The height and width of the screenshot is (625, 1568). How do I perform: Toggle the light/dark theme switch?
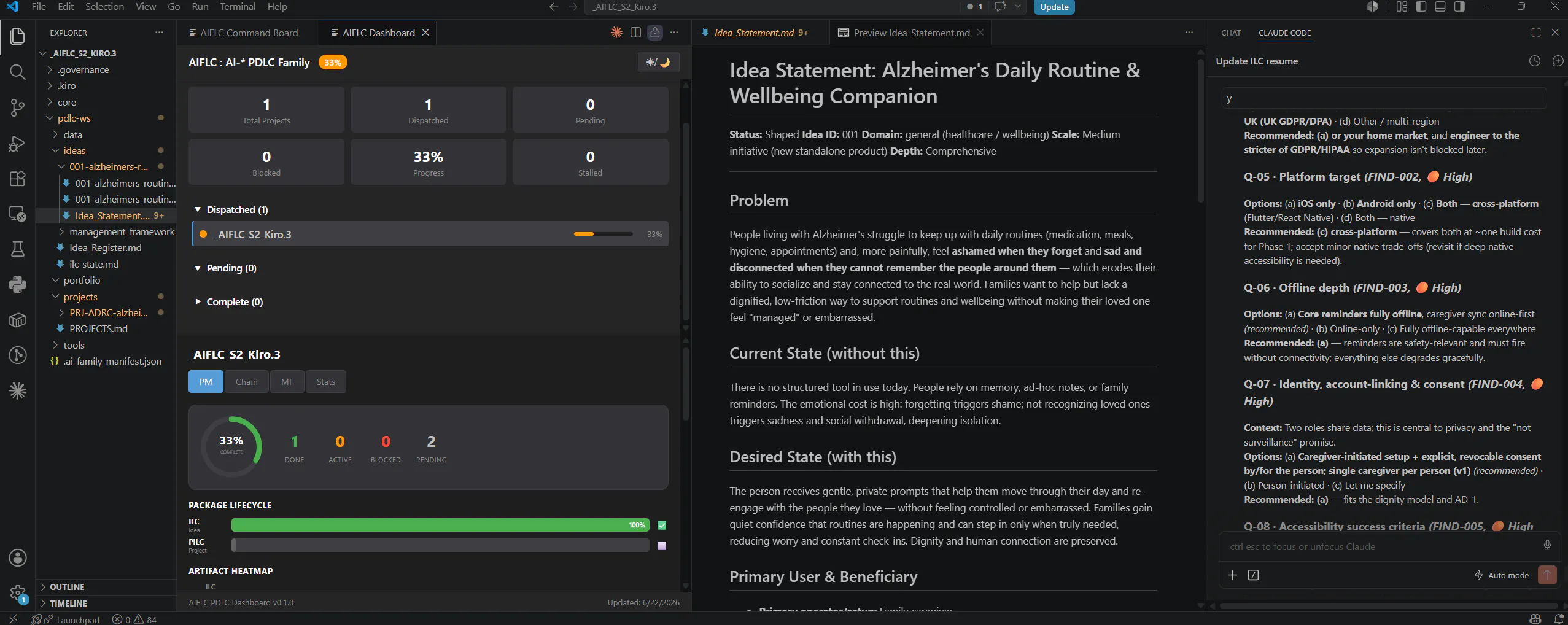[658, 62]
